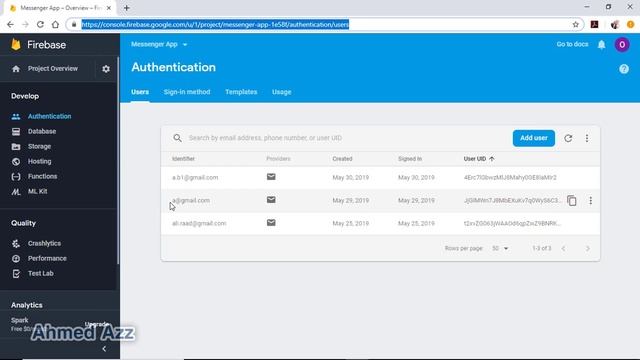
Task: Click the browser address bar URL
Action: (x=215, y=24)
